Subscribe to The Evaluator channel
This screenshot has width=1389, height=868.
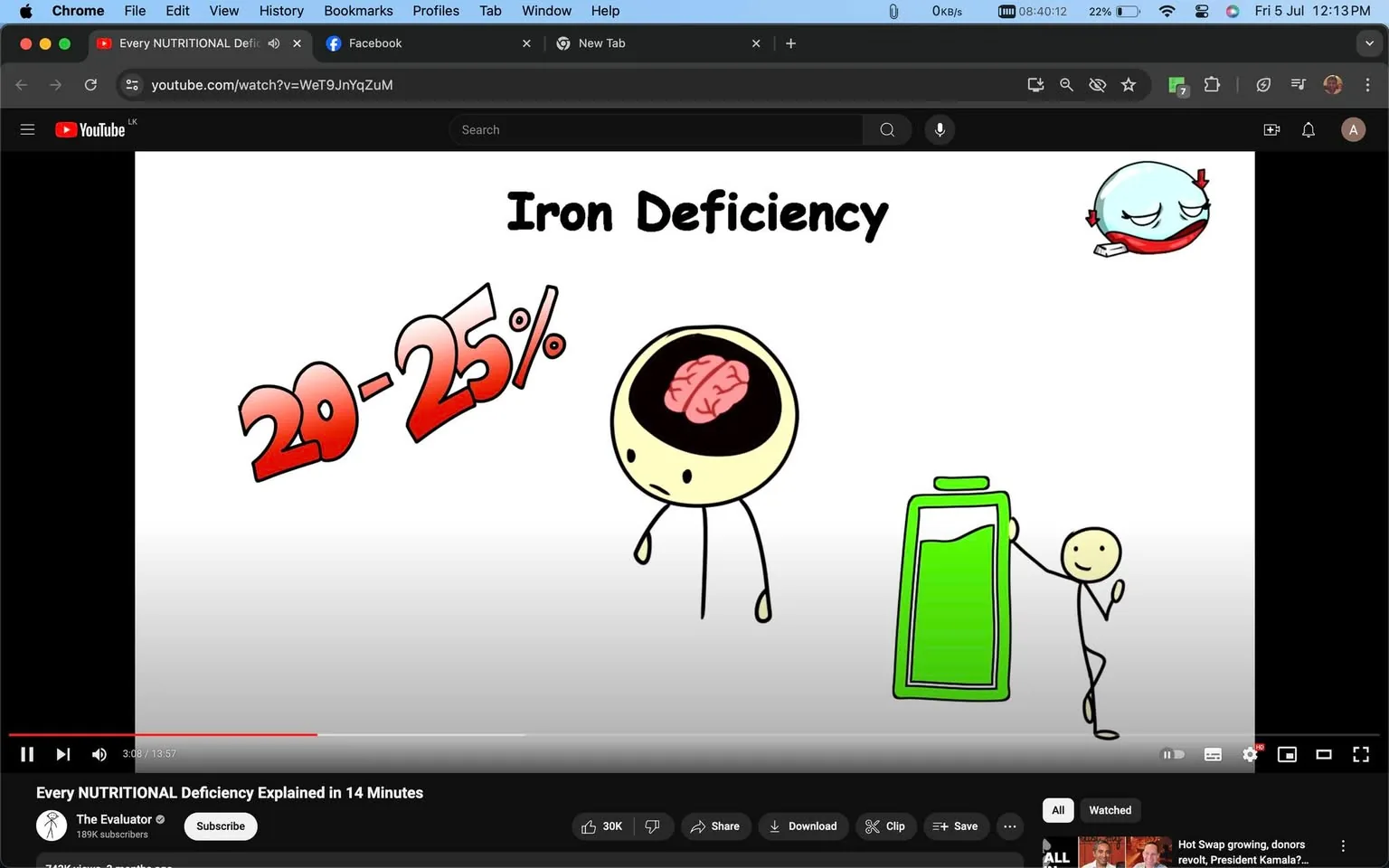click(220, 826)
